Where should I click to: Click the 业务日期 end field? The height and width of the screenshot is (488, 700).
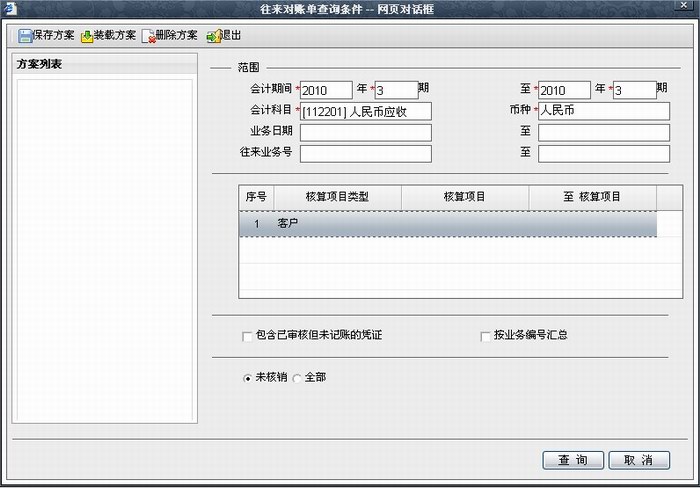click(604, 133)
